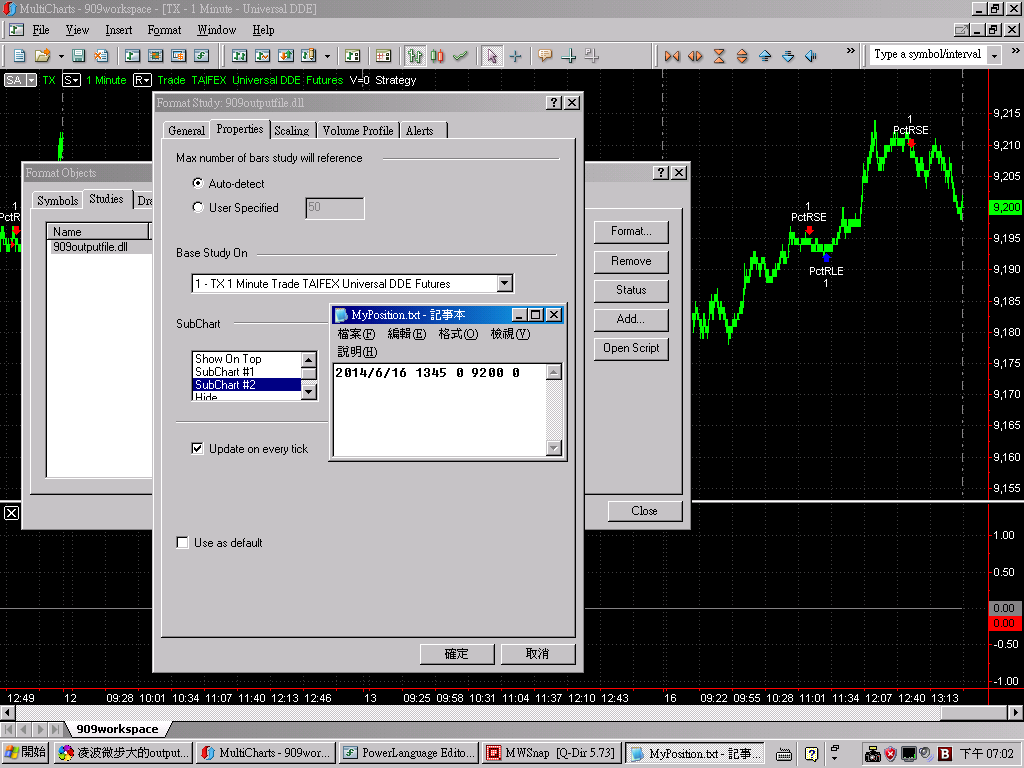Image resolution: width=1024 pixels, height=768 pixels.
Task: Activate the pointer arrow tool
Action: [x=492, y=56]
